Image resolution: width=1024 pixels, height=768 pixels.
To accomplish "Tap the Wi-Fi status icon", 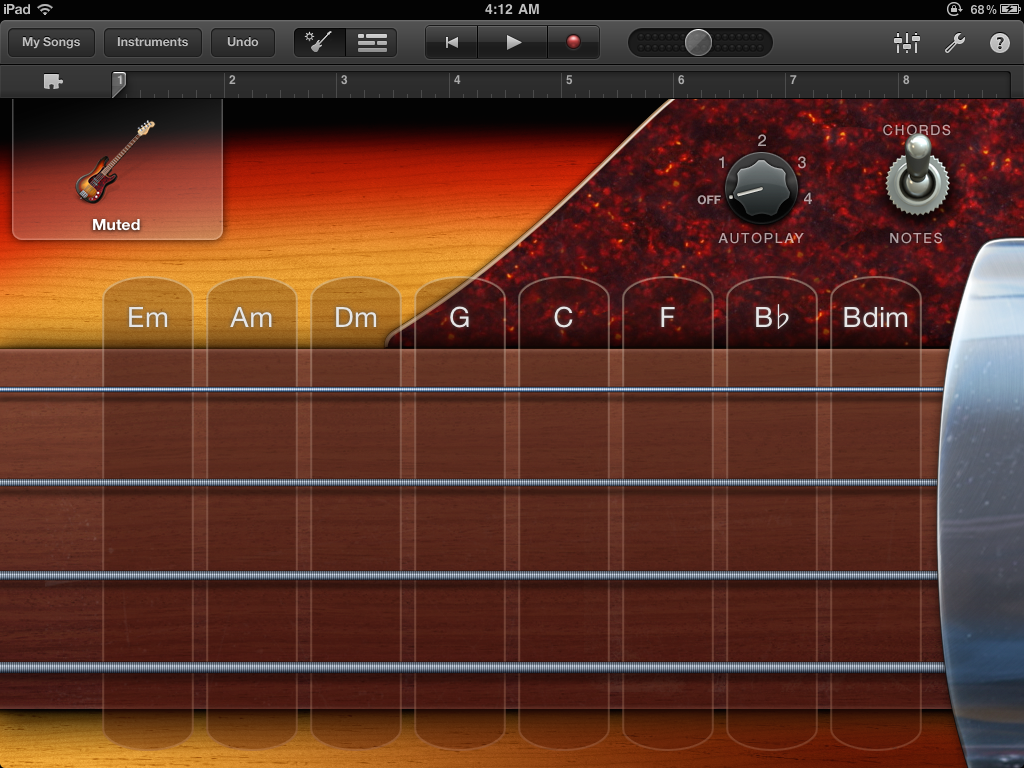I will coord(45,9).
